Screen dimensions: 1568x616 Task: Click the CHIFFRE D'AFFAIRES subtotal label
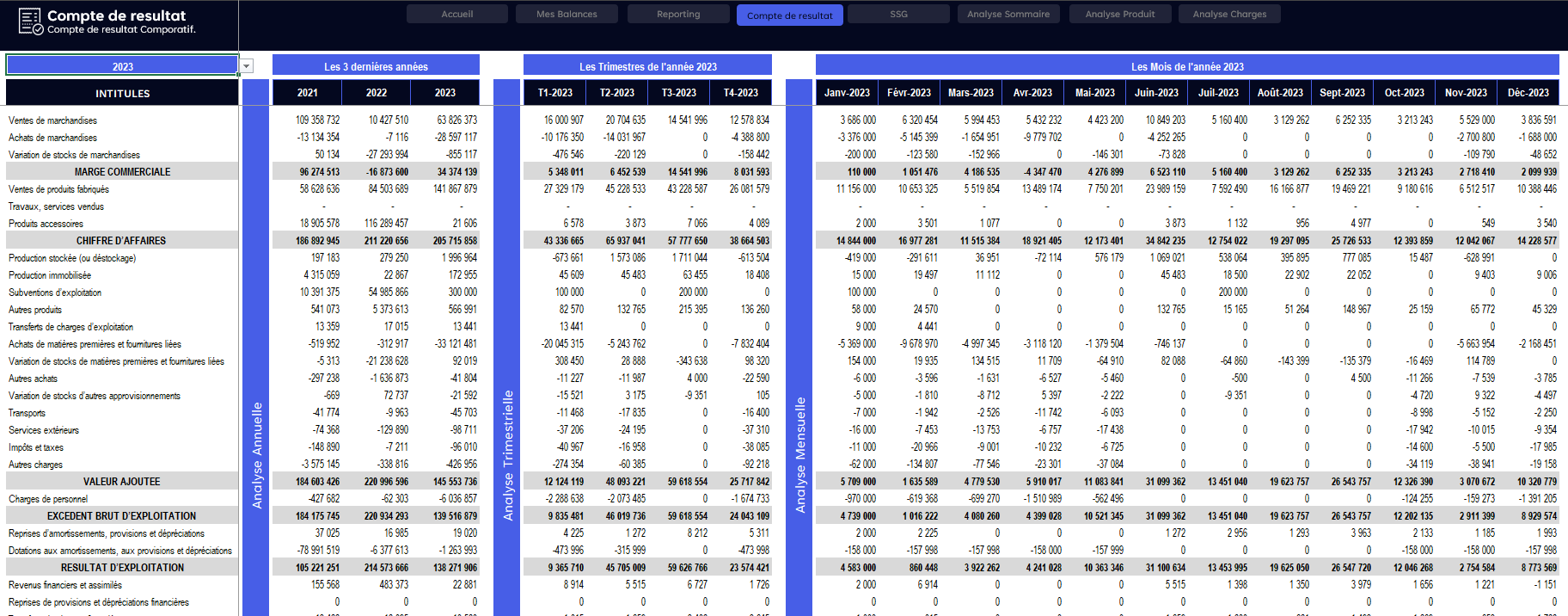pos(121,241)
